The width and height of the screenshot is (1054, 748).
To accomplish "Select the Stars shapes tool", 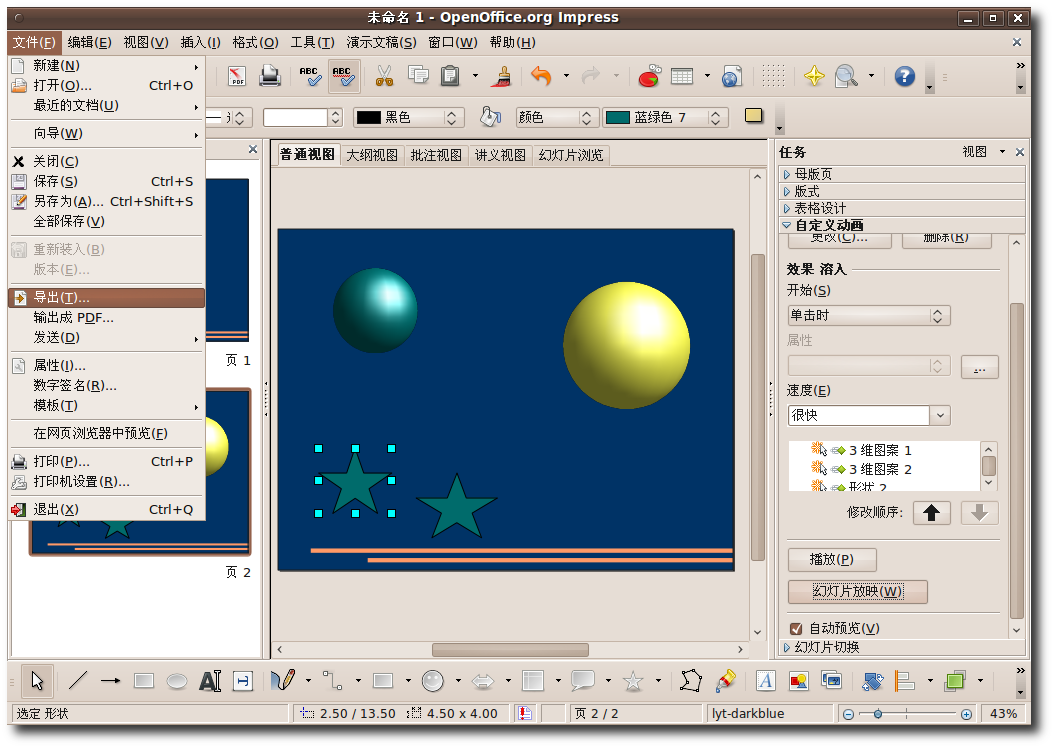I will (x=633, y=681).
